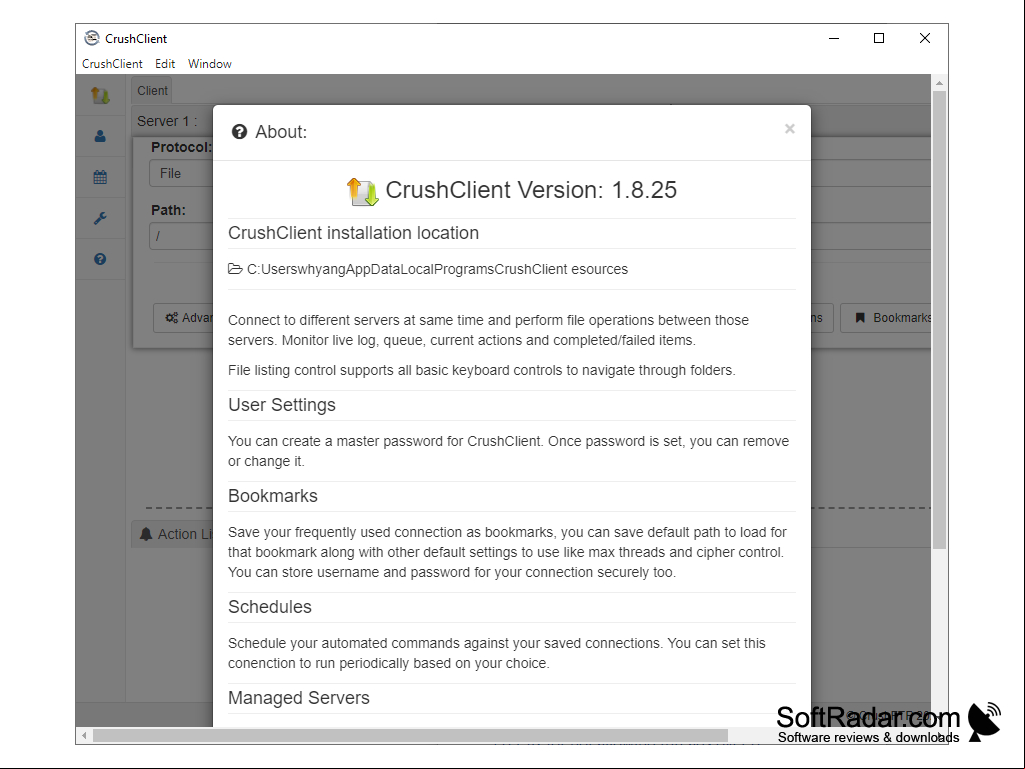The image size is (1025, 769).
Task: Click the question mark icon beside About
Action: pos(239,132)
